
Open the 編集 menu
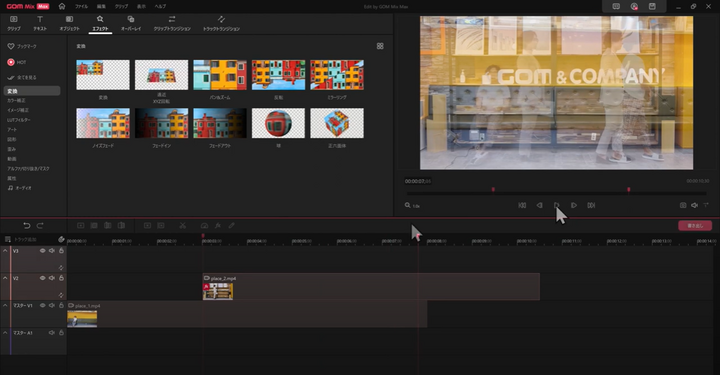(101, 6)
